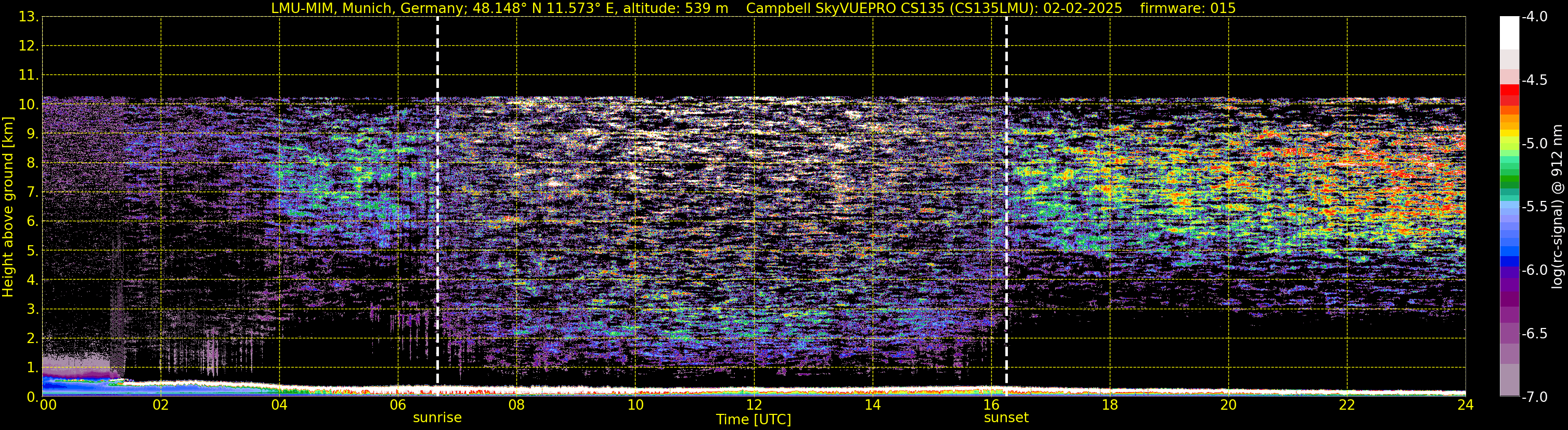Screen dimensions: 1568x430
Task: Click the white top segment of the colorbar
Action: [x=1510, y=33]
